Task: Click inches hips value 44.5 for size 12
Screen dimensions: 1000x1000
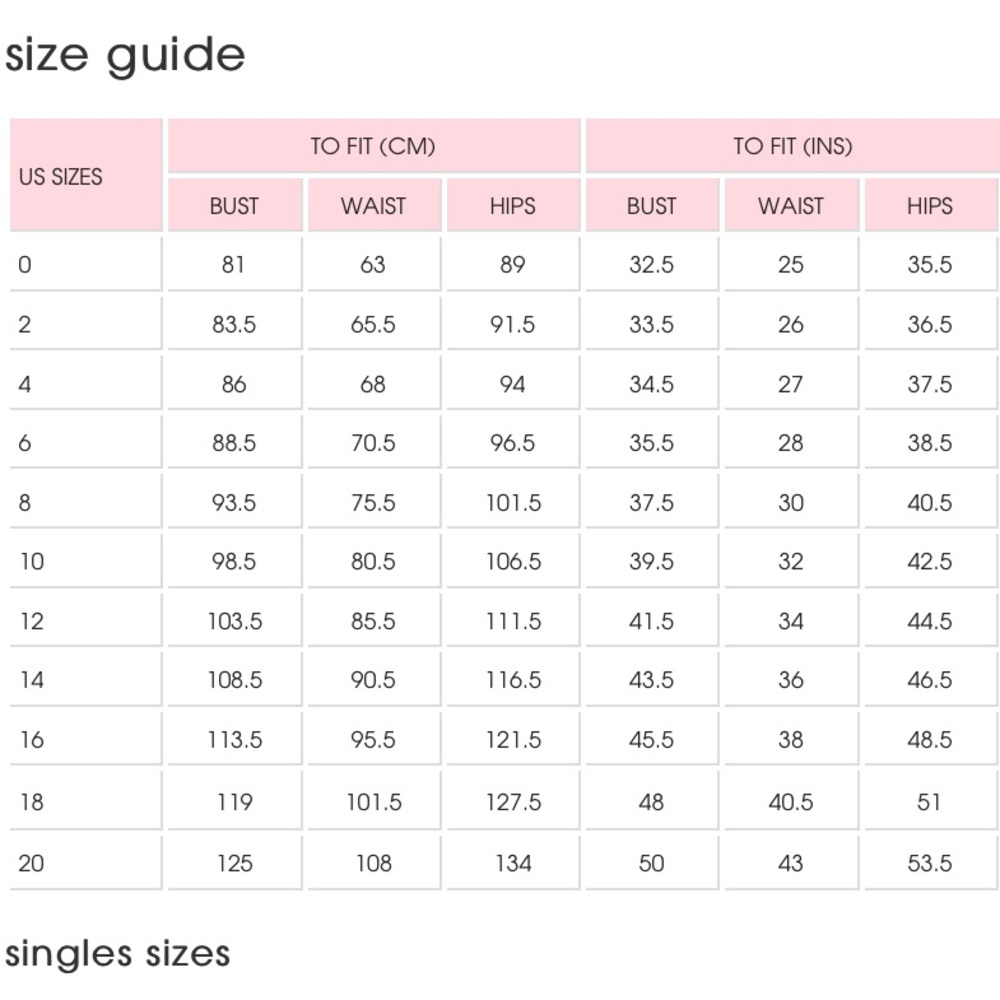Action: pyautogui.click(x=930, y=621)
